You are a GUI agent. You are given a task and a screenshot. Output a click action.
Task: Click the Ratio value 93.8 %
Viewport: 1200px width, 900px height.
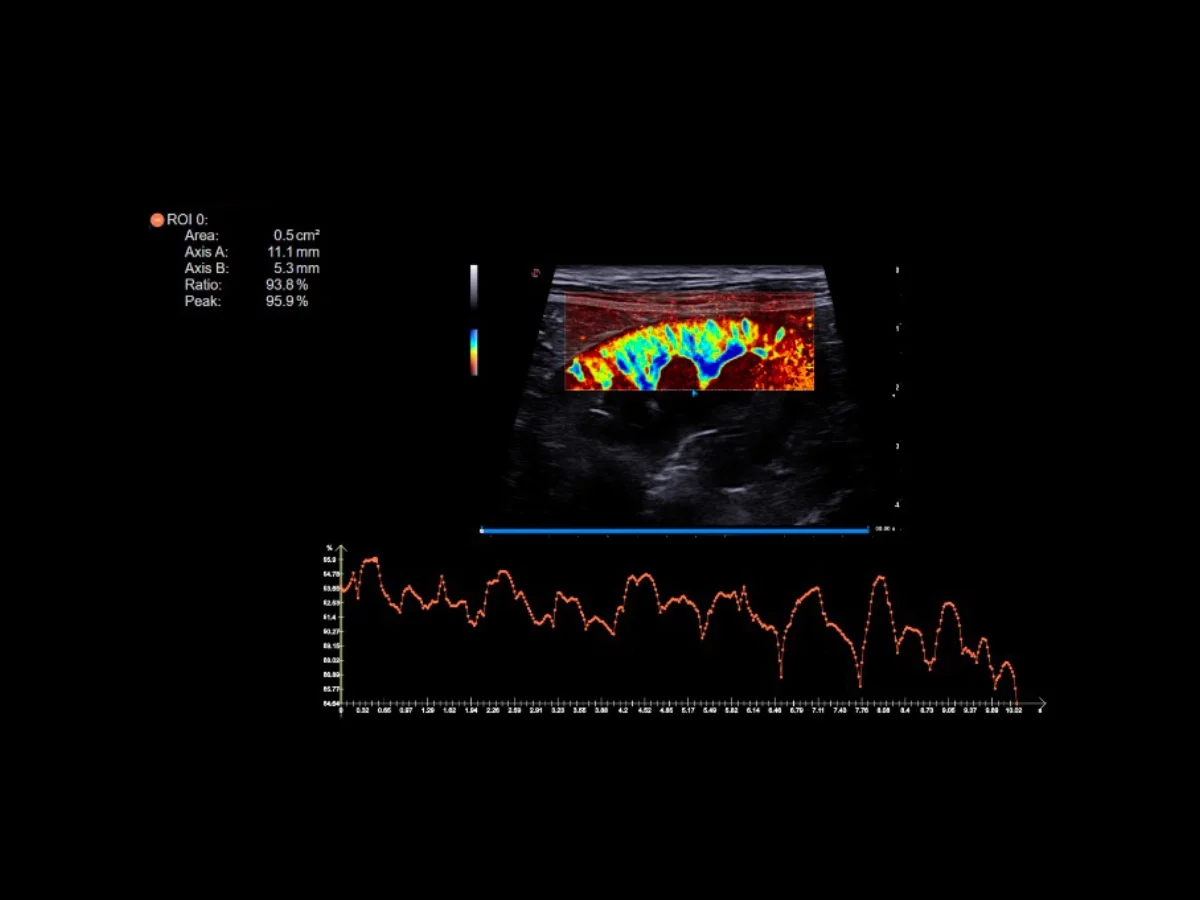pyautogui.click(x=287, y=285)
